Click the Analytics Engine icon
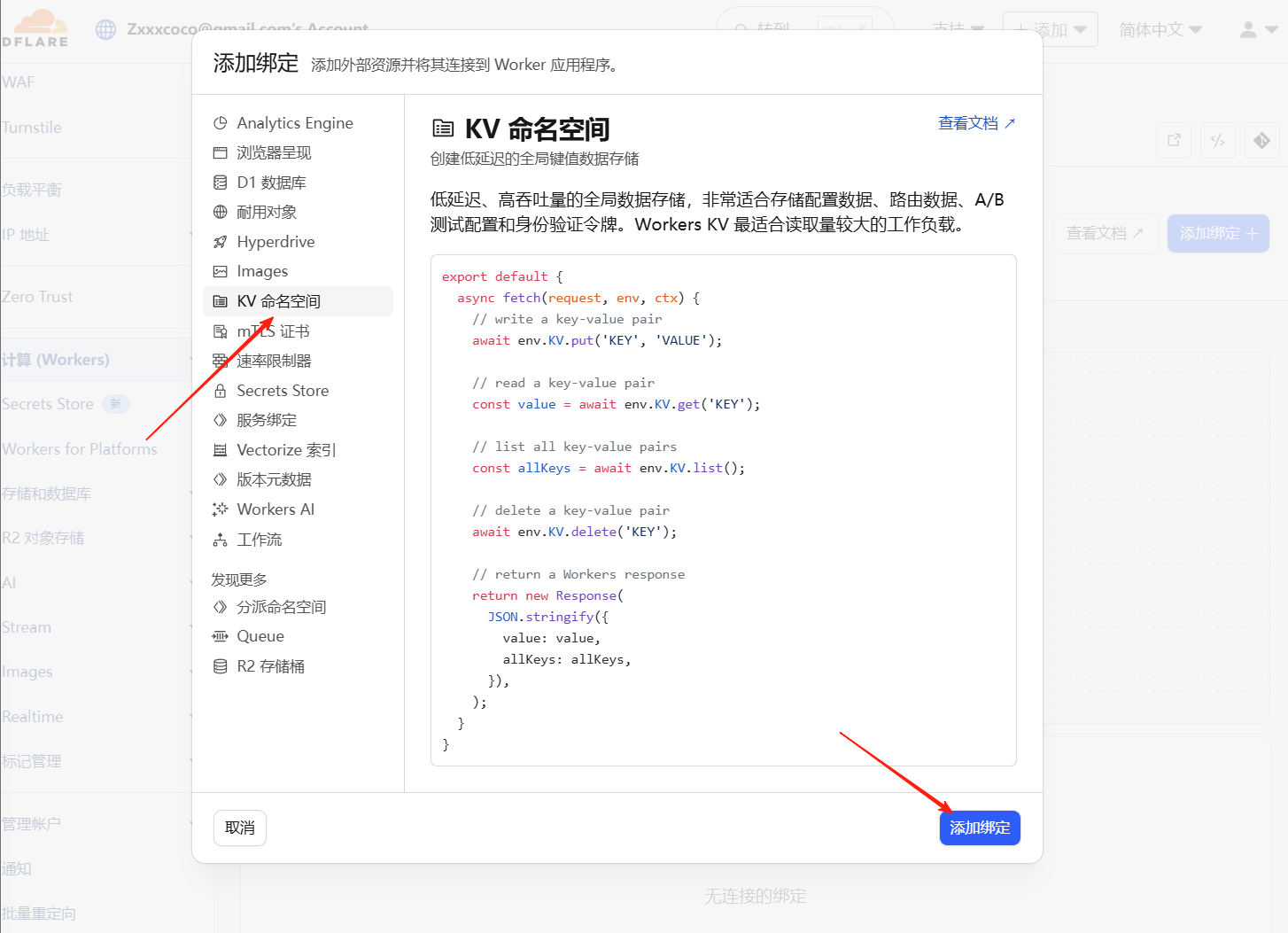1288x933 pixels. click(x=221, y=123)
